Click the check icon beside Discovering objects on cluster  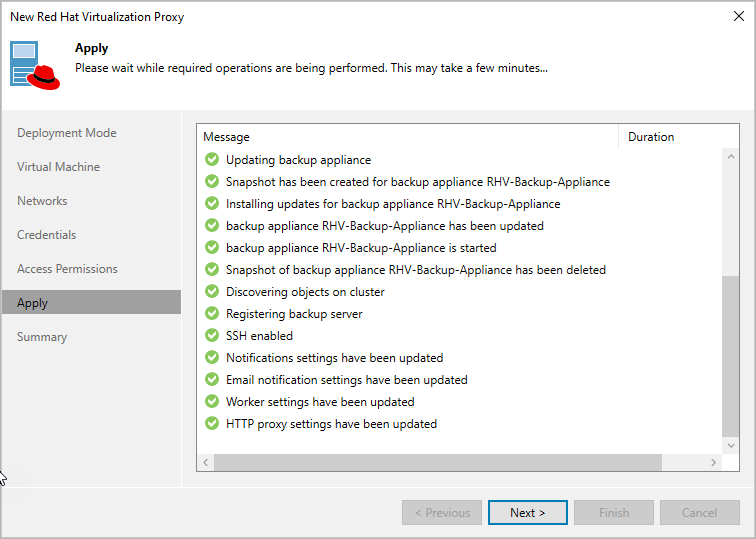[212, 291]
